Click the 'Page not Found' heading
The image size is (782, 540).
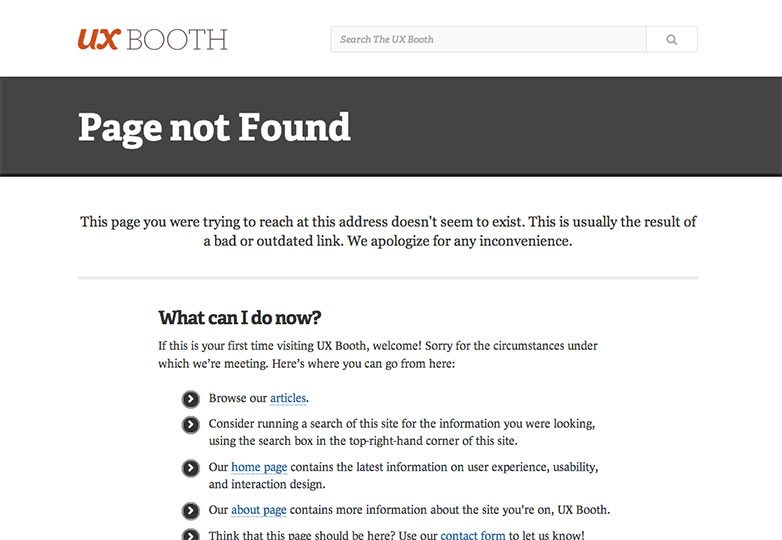[214, 127]
